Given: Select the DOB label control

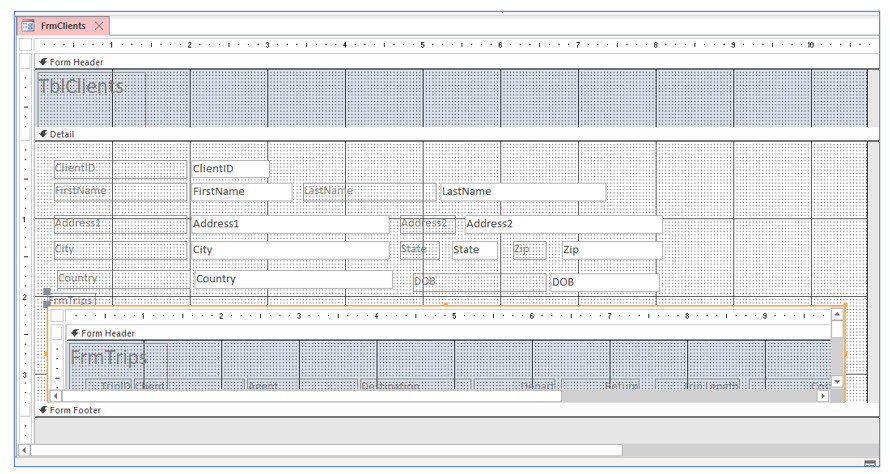Looking at the screenshot, I should [480, 282].
